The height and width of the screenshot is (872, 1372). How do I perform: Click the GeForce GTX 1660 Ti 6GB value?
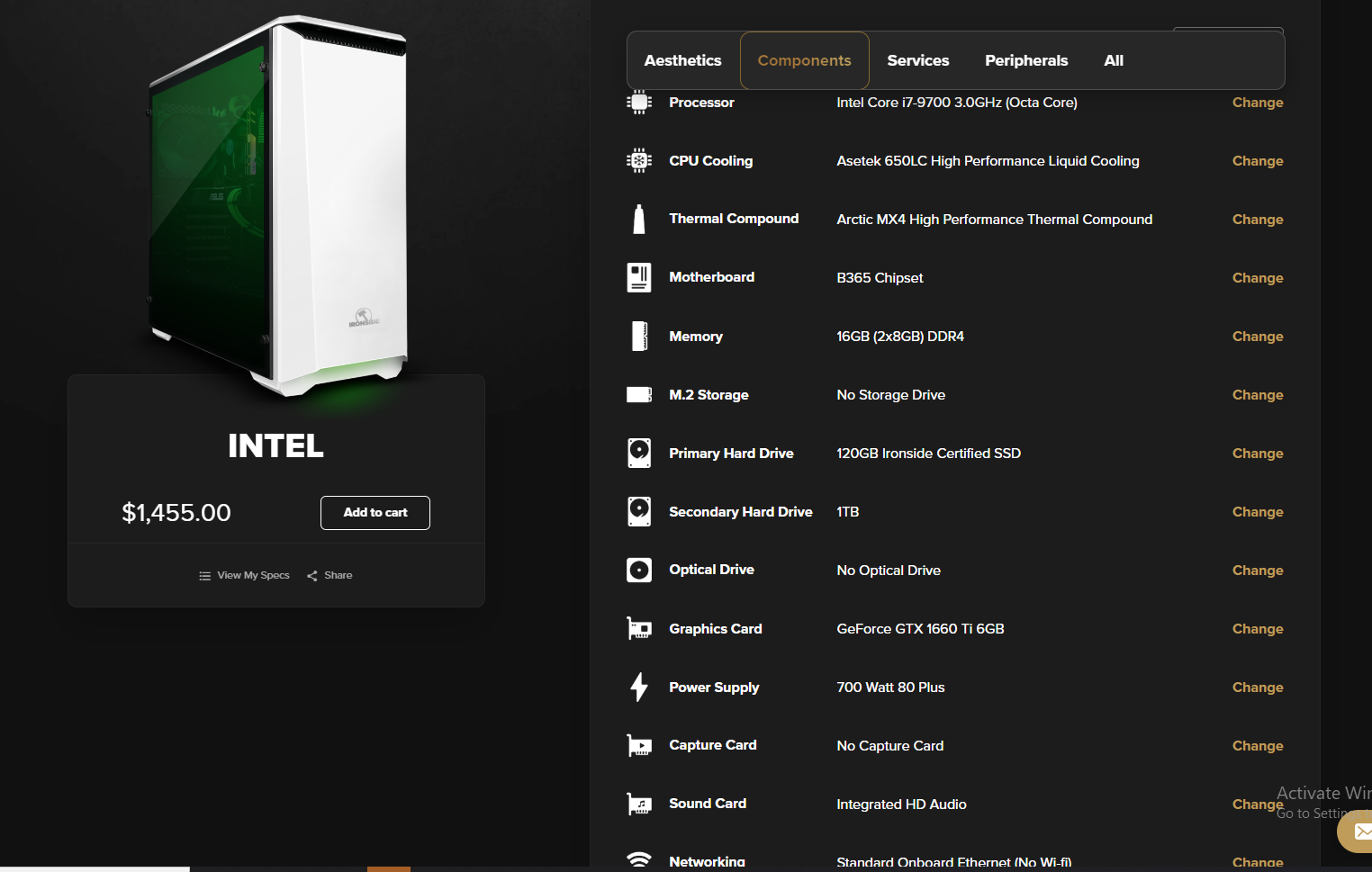(920, 629)
